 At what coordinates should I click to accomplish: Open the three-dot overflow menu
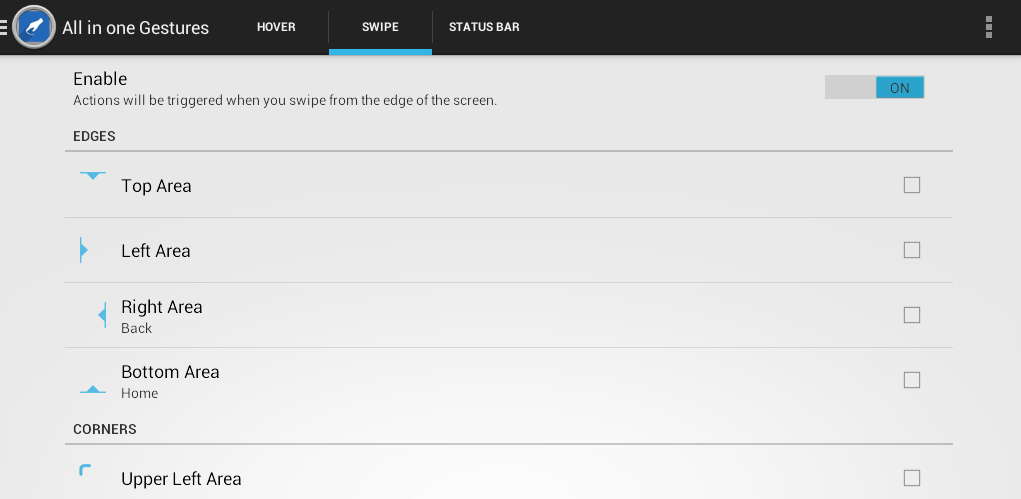pyautogui.click(x=988, y=27)
